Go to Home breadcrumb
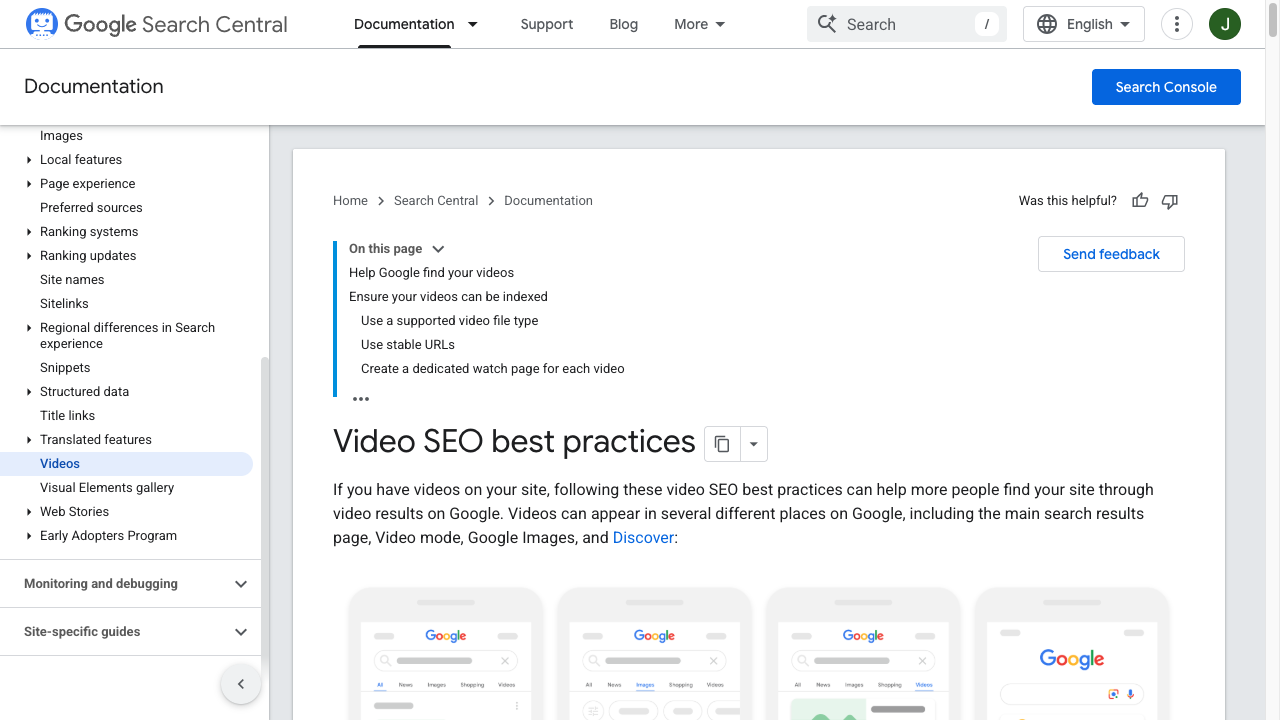Screen dimensions: 1280x720 [x=350, y=201]
